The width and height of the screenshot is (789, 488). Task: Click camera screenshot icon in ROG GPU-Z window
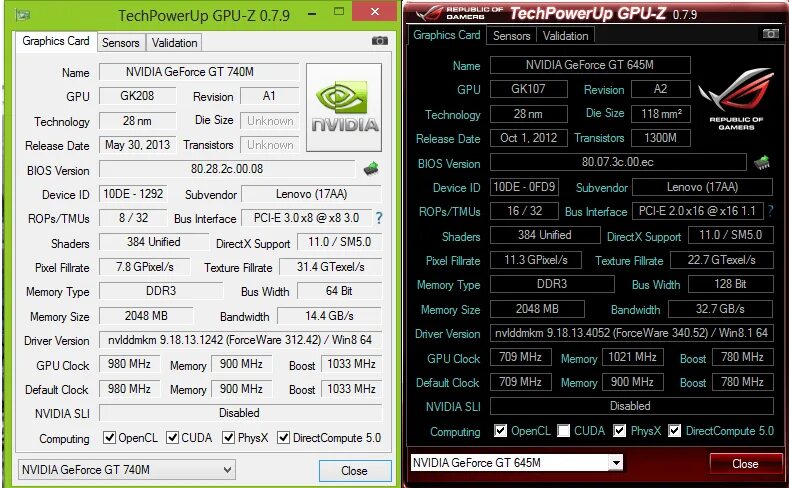point(770,34)
